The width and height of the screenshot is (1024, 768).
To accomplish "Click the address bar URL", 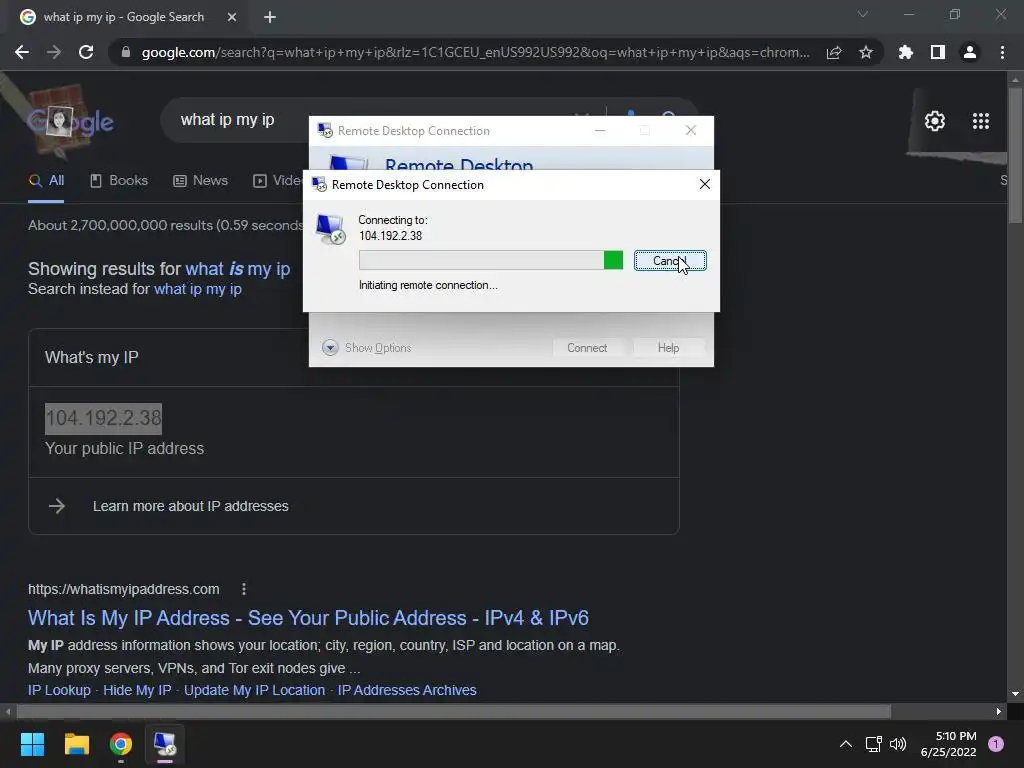I will tap(475, 52).
